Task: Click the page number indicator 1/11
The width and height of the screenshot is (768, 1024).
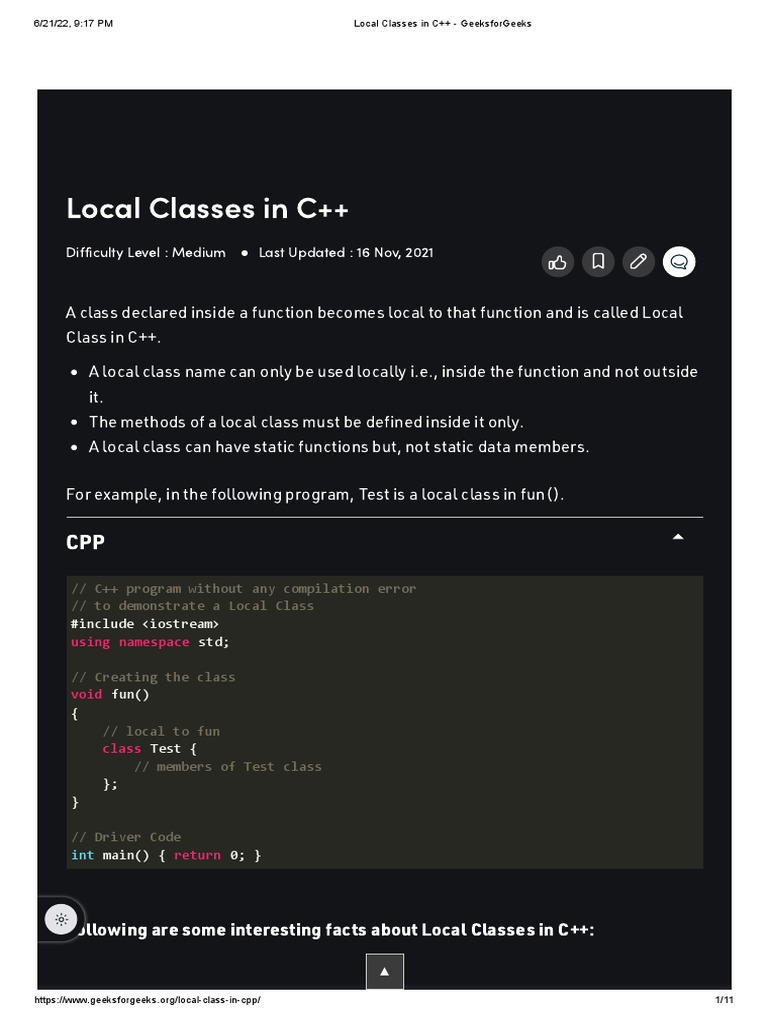Action: tap(725, 1000)
